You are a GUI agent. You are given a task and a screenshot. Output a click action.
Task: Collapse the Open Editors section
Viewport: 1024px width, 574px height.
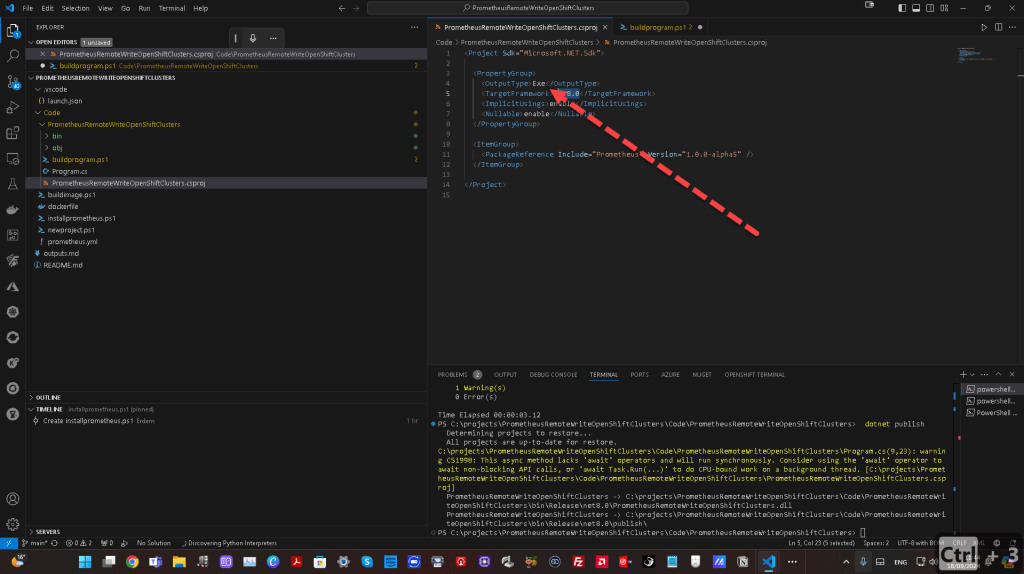[x=31, y=42]
